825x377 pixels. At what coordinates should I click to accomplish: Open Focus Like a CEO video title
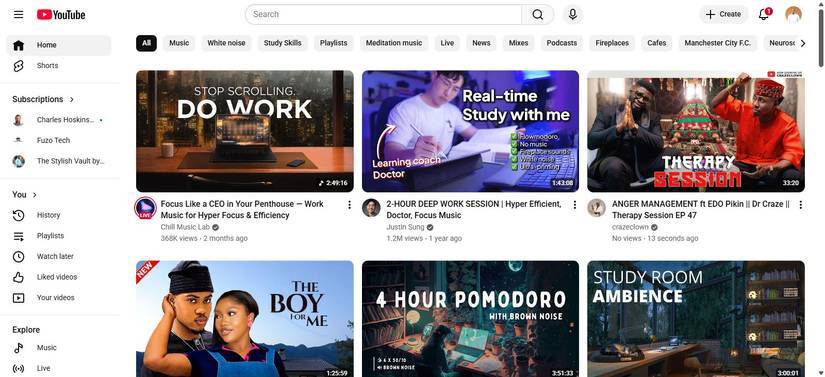pos(242,209)
